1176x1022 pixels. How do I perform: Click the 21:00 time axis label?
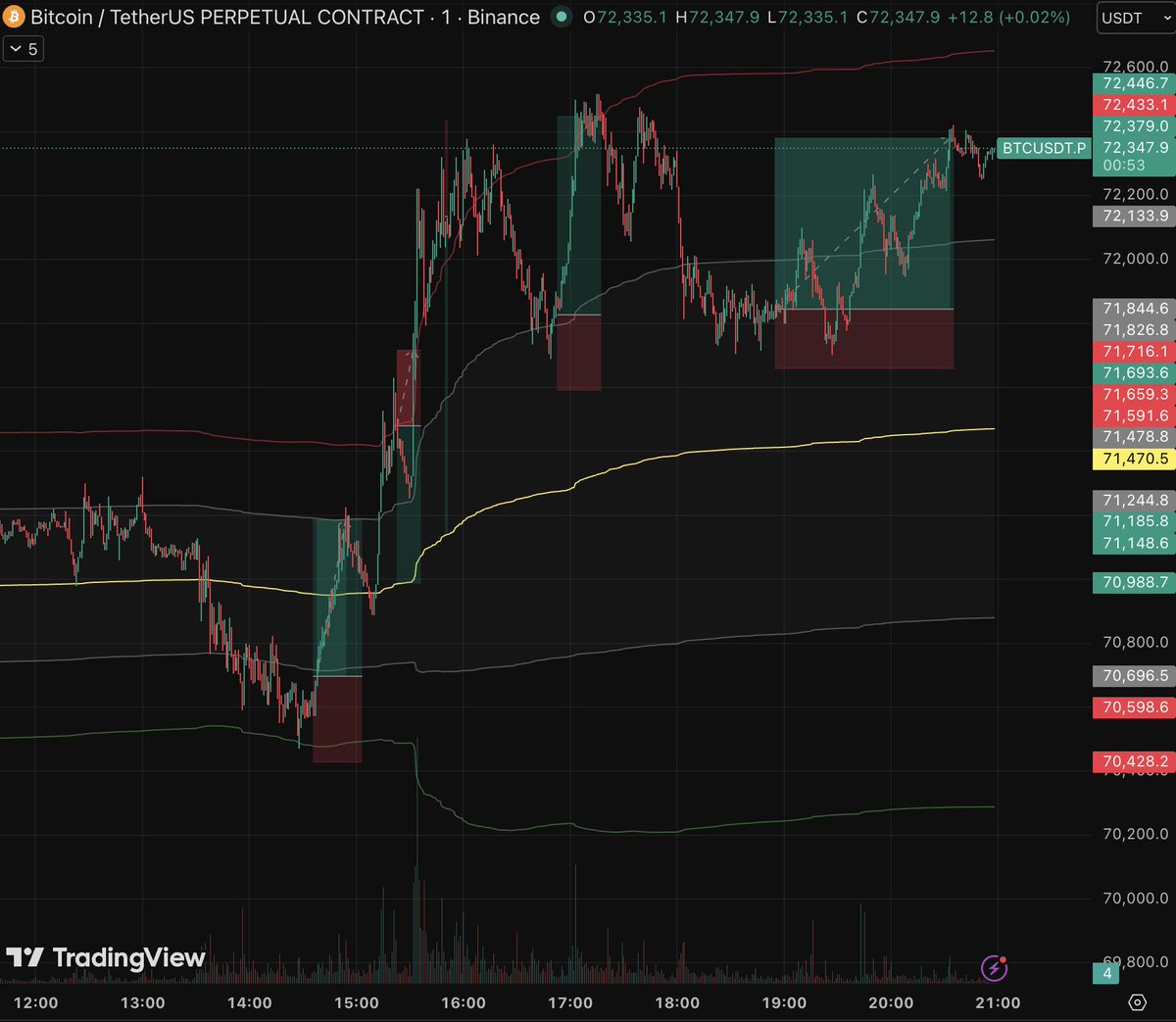(x=998, y=1002)
